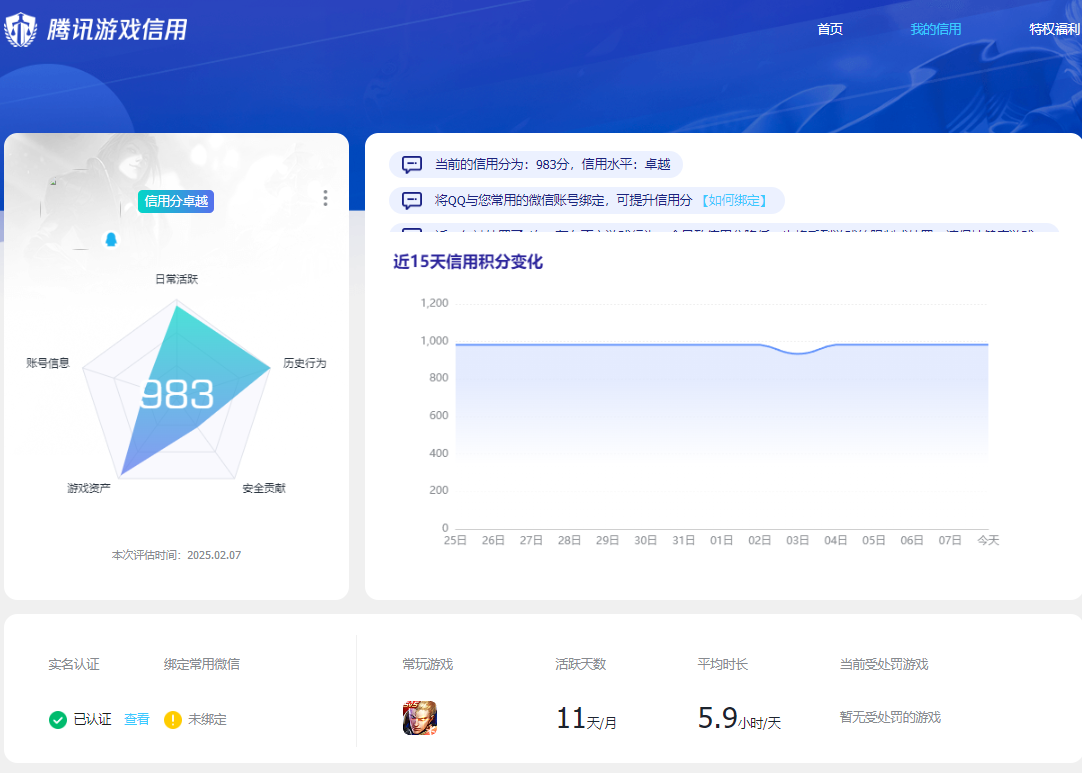Click the 日常活跃 radar label
1082x773 pixels.
[x=177, y=279]
